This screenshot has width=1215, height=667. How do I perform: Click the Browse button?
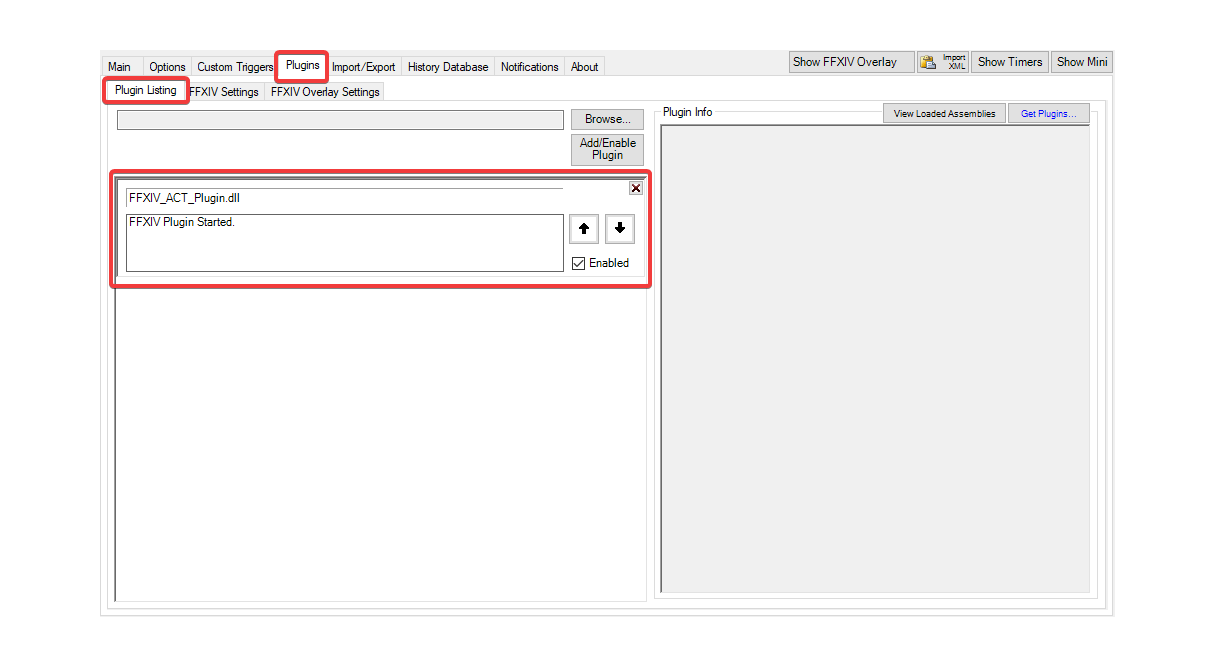click(x=606, y=118)
